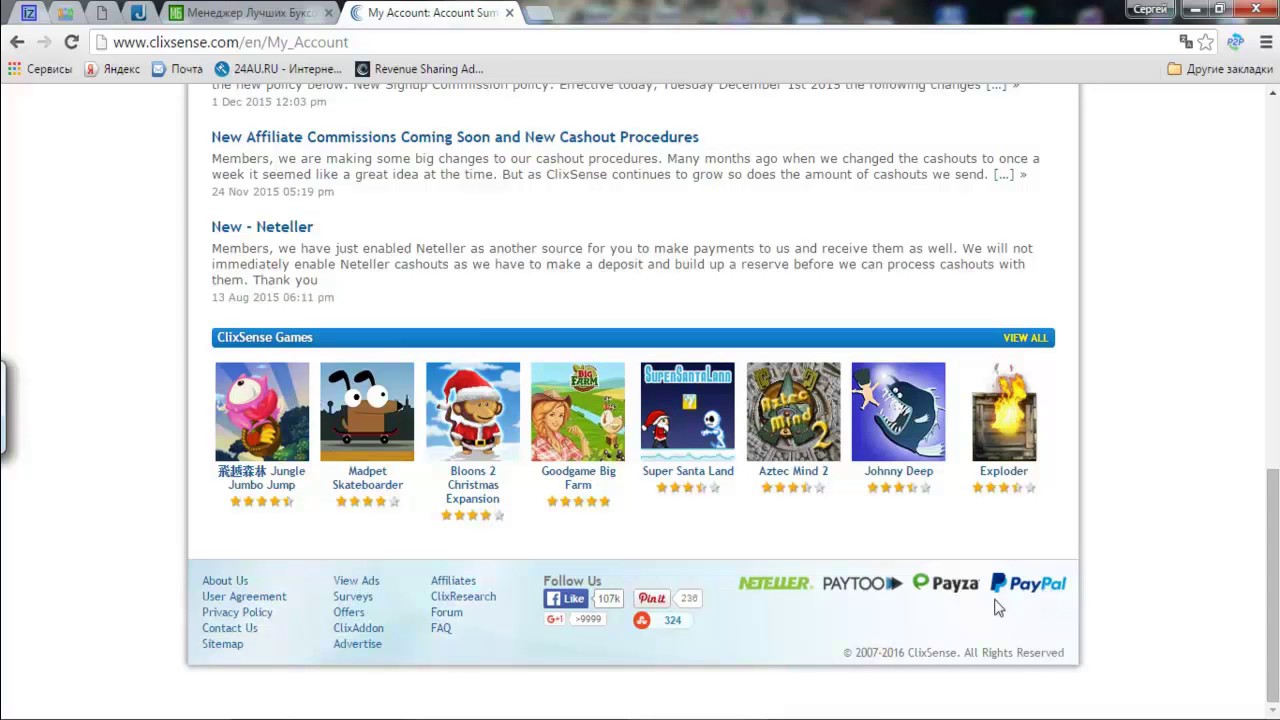The image size is (1280, 720).
Task: Click the address bar URL field
Action: coord(640,42)
